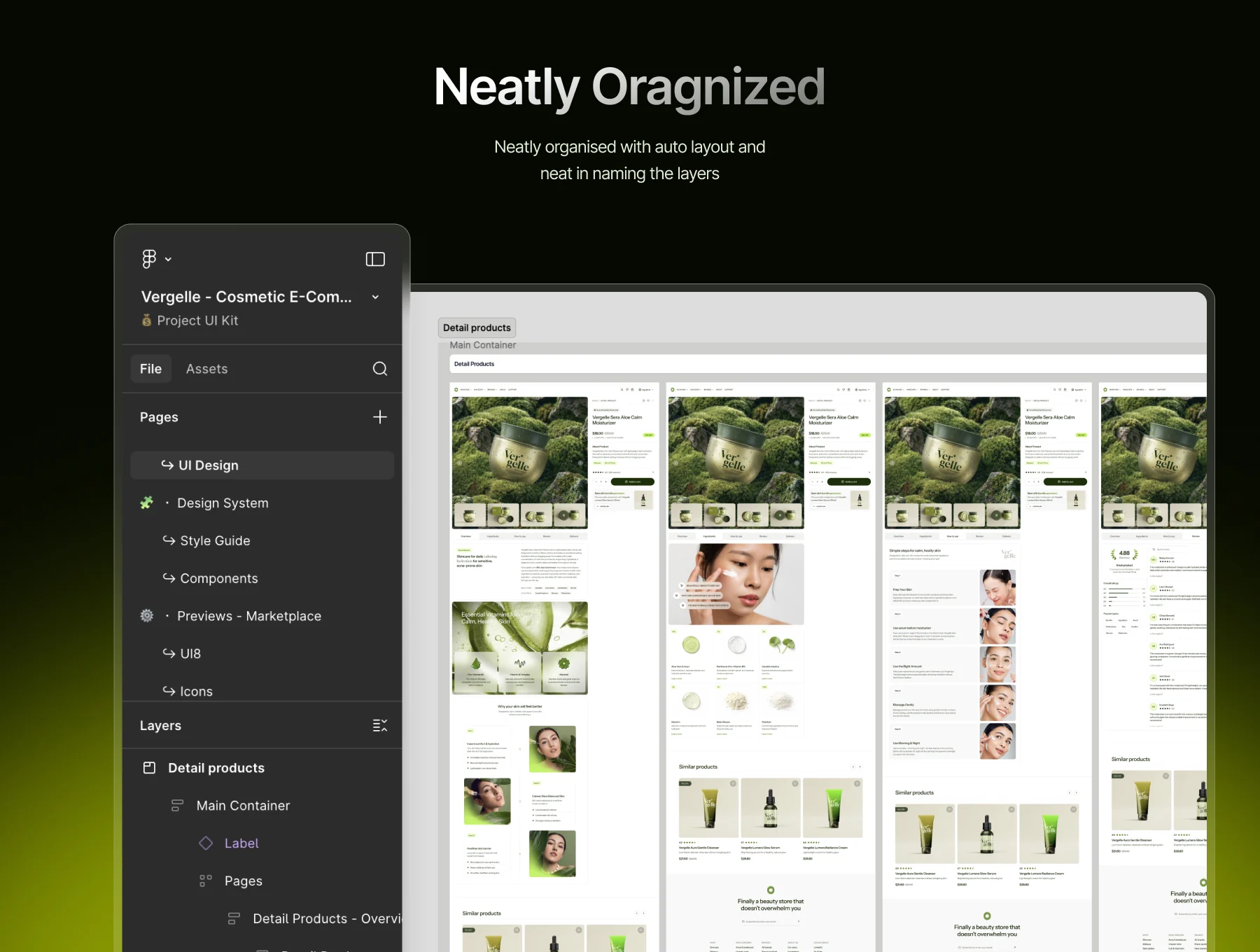Open the Vergelle file name dropdown chevron
This screenshot has height=952, width=1260.
click(x=375, y=297)
